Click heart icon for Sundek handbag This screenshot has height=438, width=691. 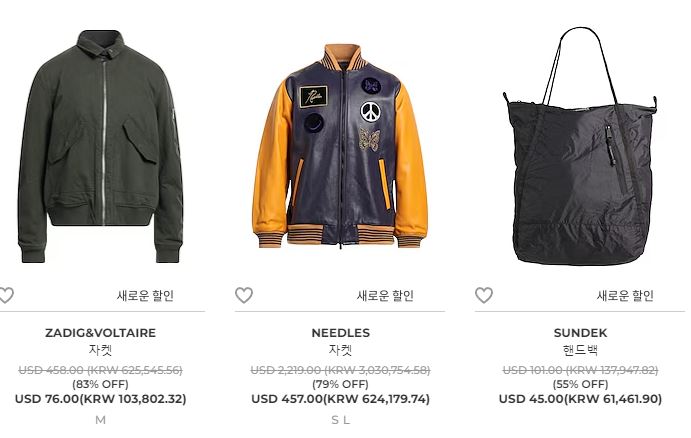pyautogui.click(x=483, y=295)
